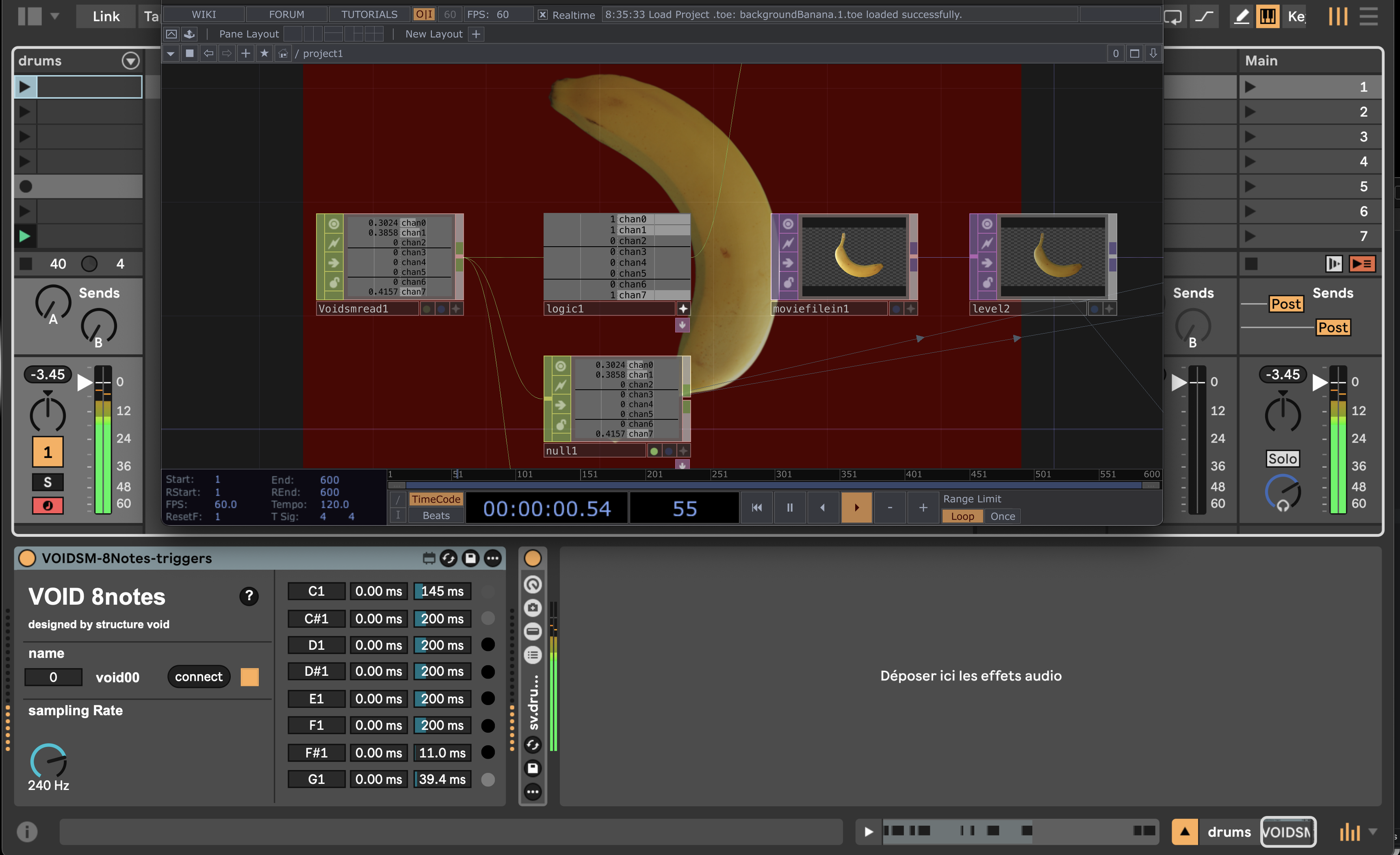Click the star bookmark icon in the path bar

[264, 54]
